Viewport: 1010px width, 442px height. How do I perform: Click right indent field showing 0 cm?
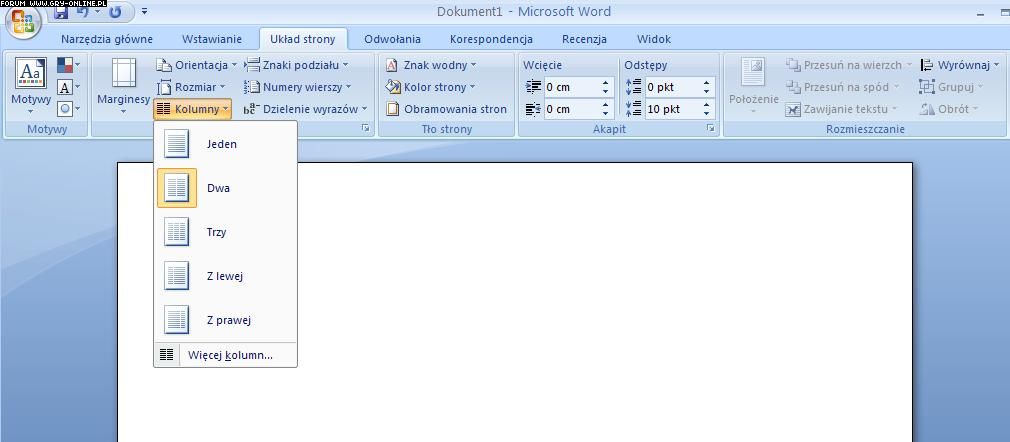coord(572,109)
